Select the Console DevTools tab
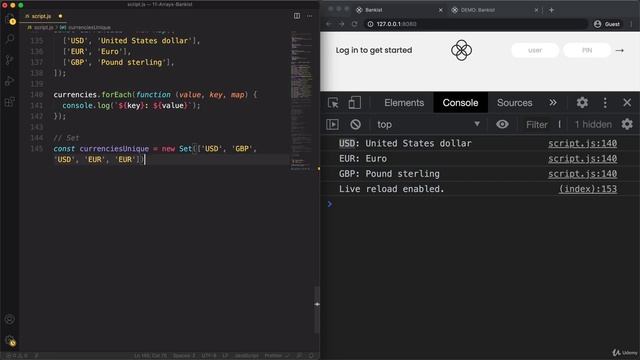 (x=460, y=102)
